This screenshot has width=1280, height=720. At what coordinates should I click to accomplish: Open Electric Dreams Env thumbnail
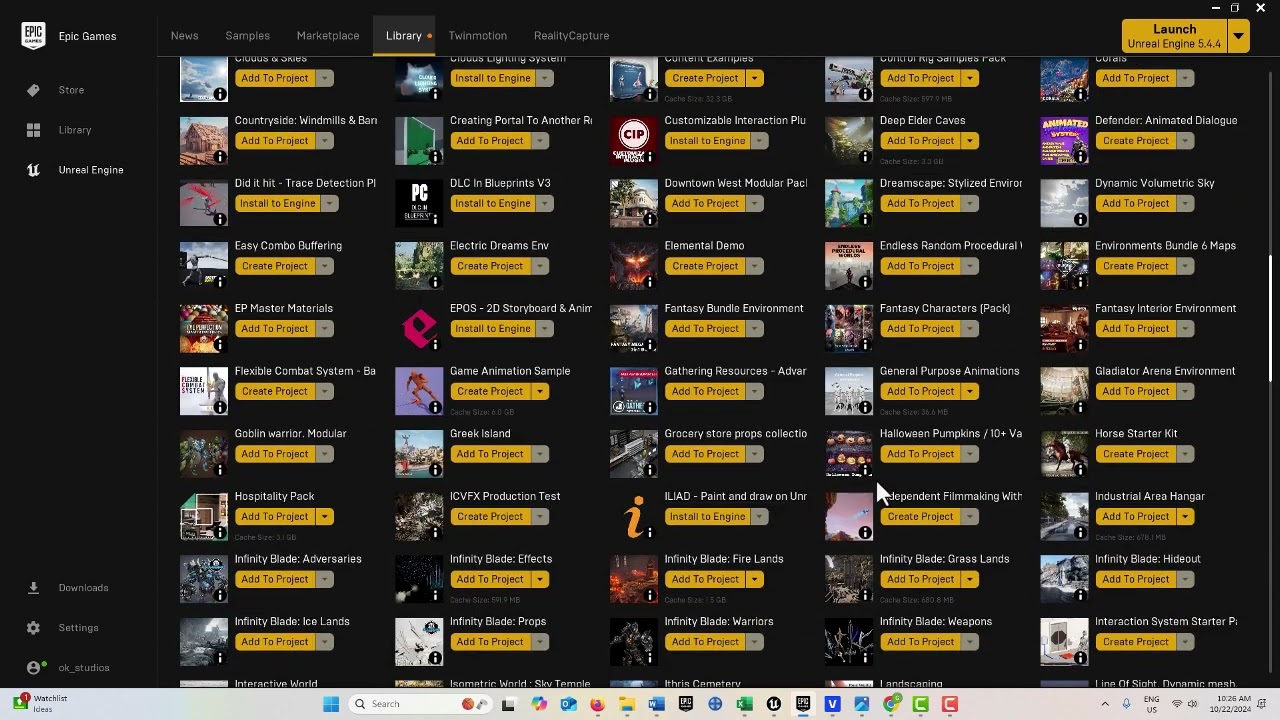click(419, 265)
